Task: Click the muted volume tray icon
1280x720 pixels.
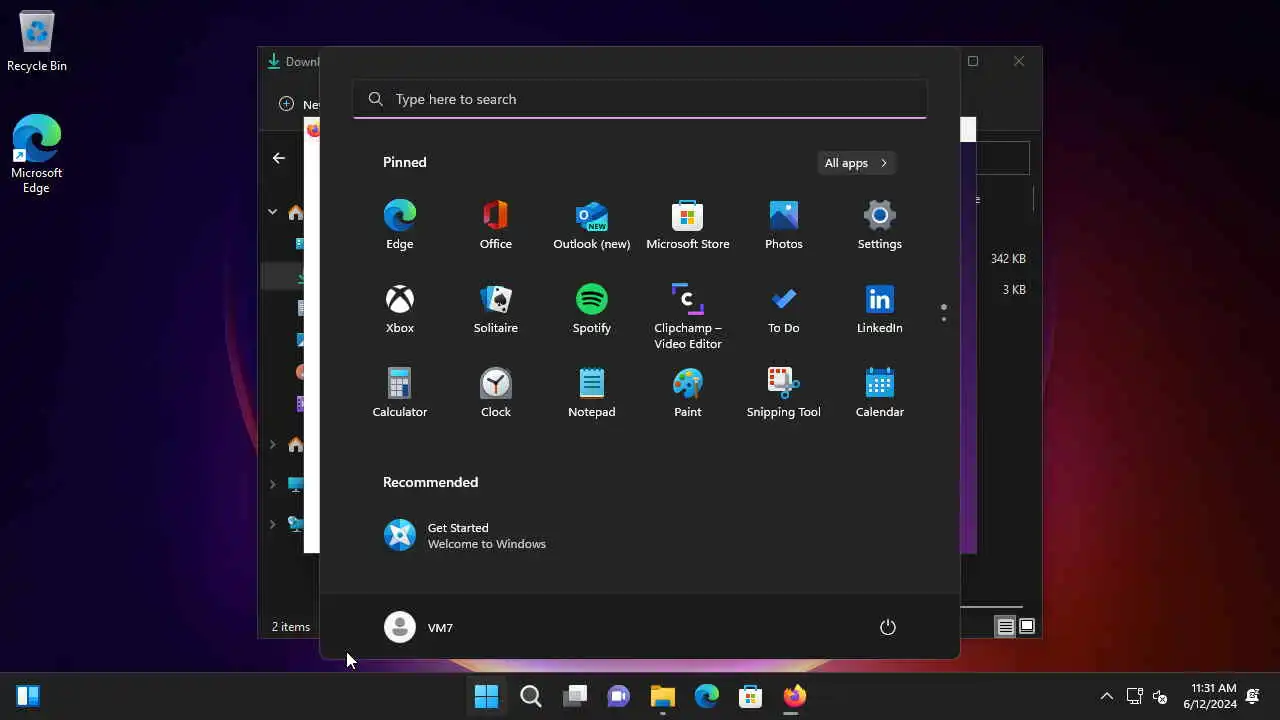Action: click(x=1160, y=696)
